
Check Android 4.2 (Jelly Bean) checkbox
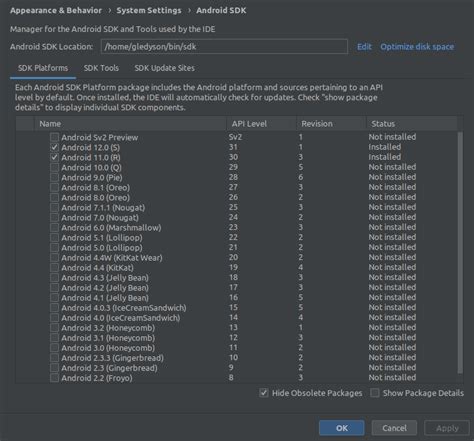[54, 287]
